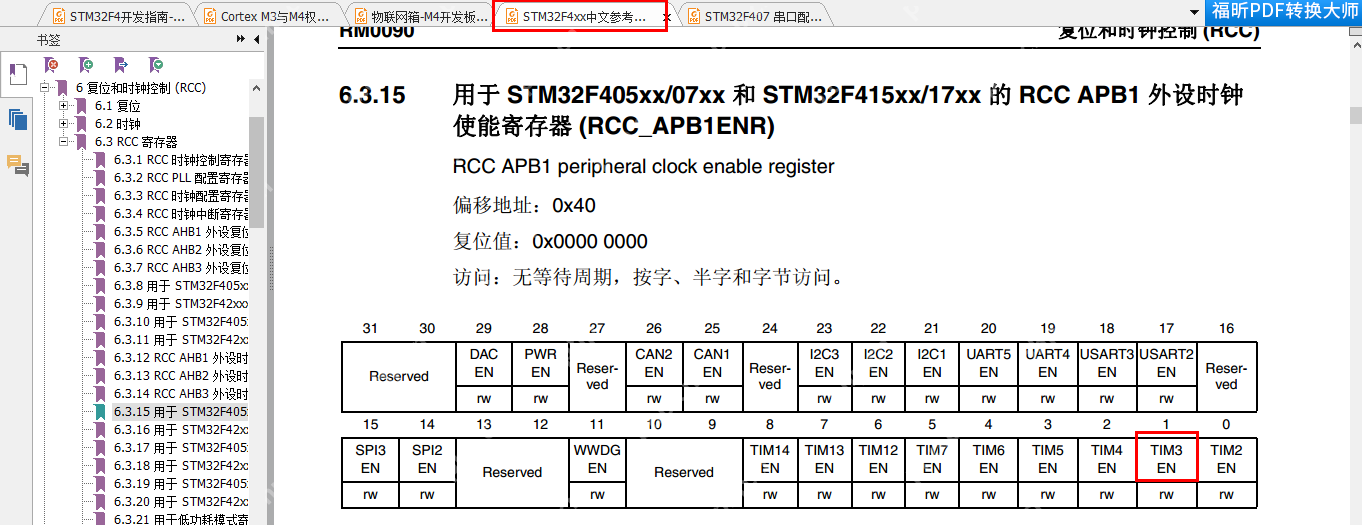This screenshot has width=1362, height=525.
Task: Open the bookmark options menu icon
Action: (156, 65)
